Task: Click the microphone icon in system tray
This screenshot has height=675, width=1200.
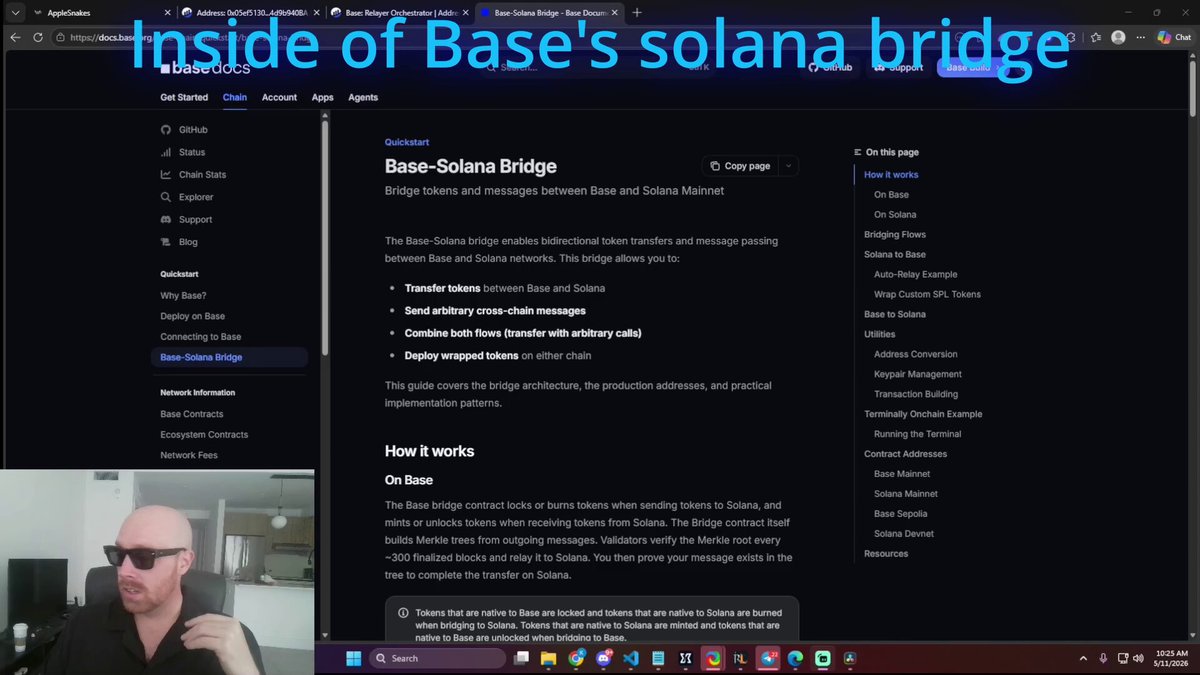Action: point(1103,658)
